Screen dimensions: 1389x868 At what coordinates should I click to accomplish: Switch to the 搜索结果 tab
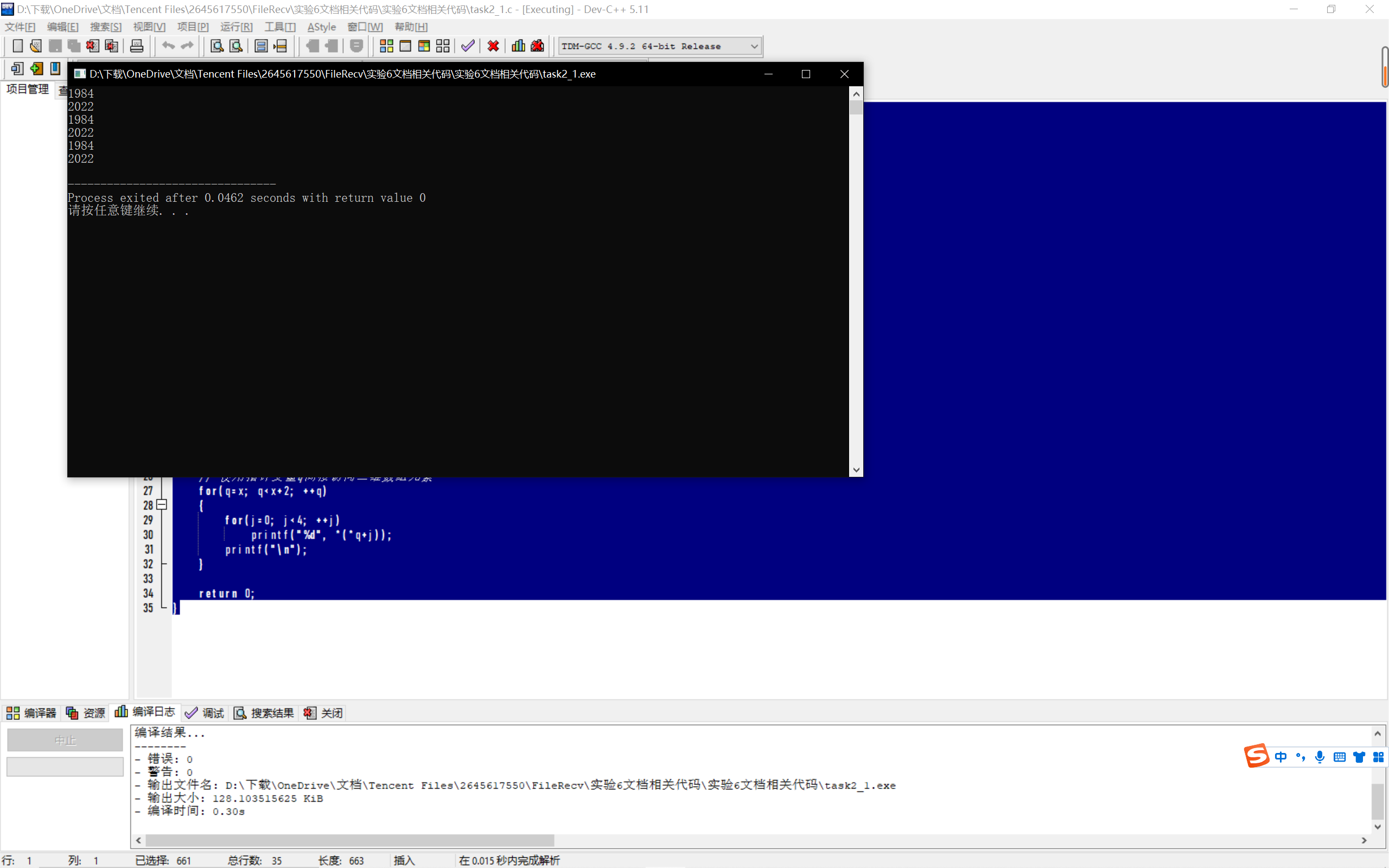click(x=264, y=713)
